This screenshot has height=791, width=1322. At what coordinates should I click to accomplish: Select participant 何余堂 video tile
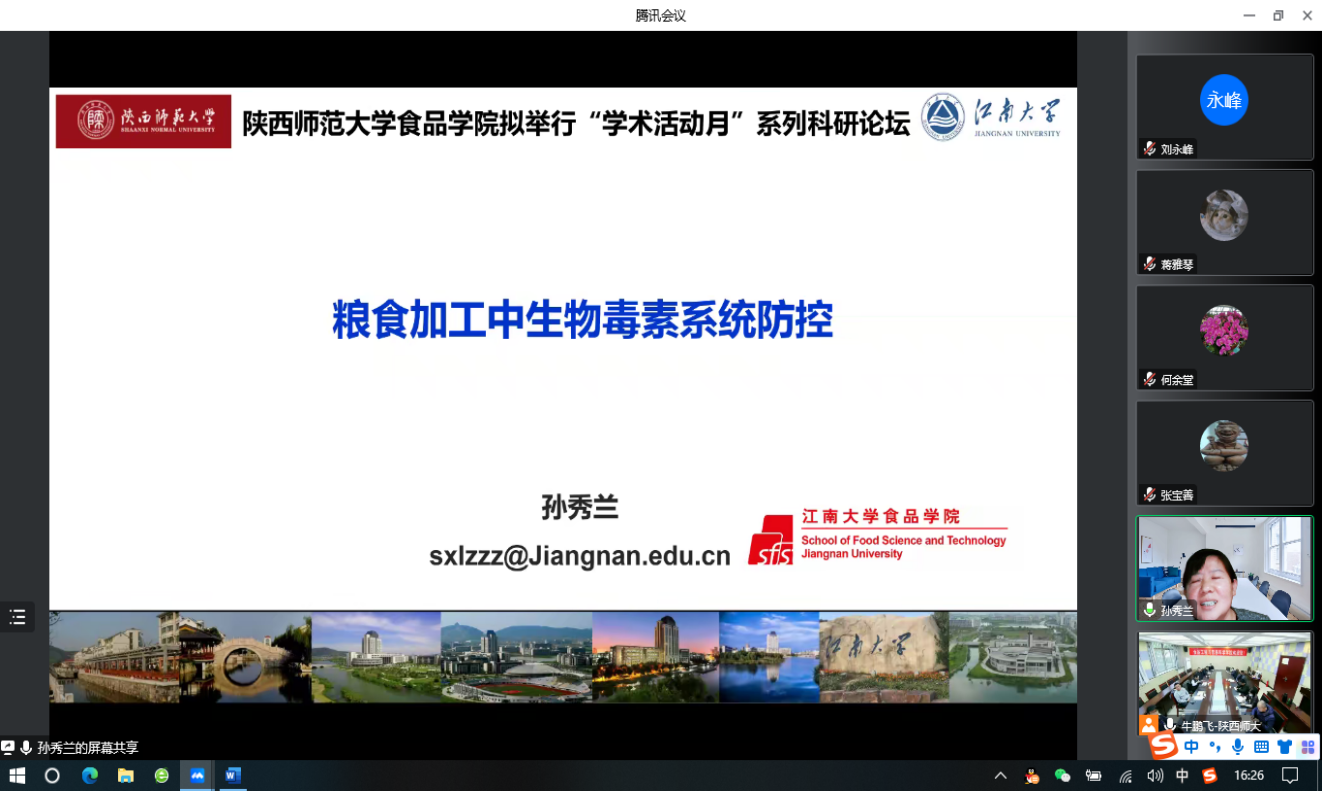[1224, 338]
